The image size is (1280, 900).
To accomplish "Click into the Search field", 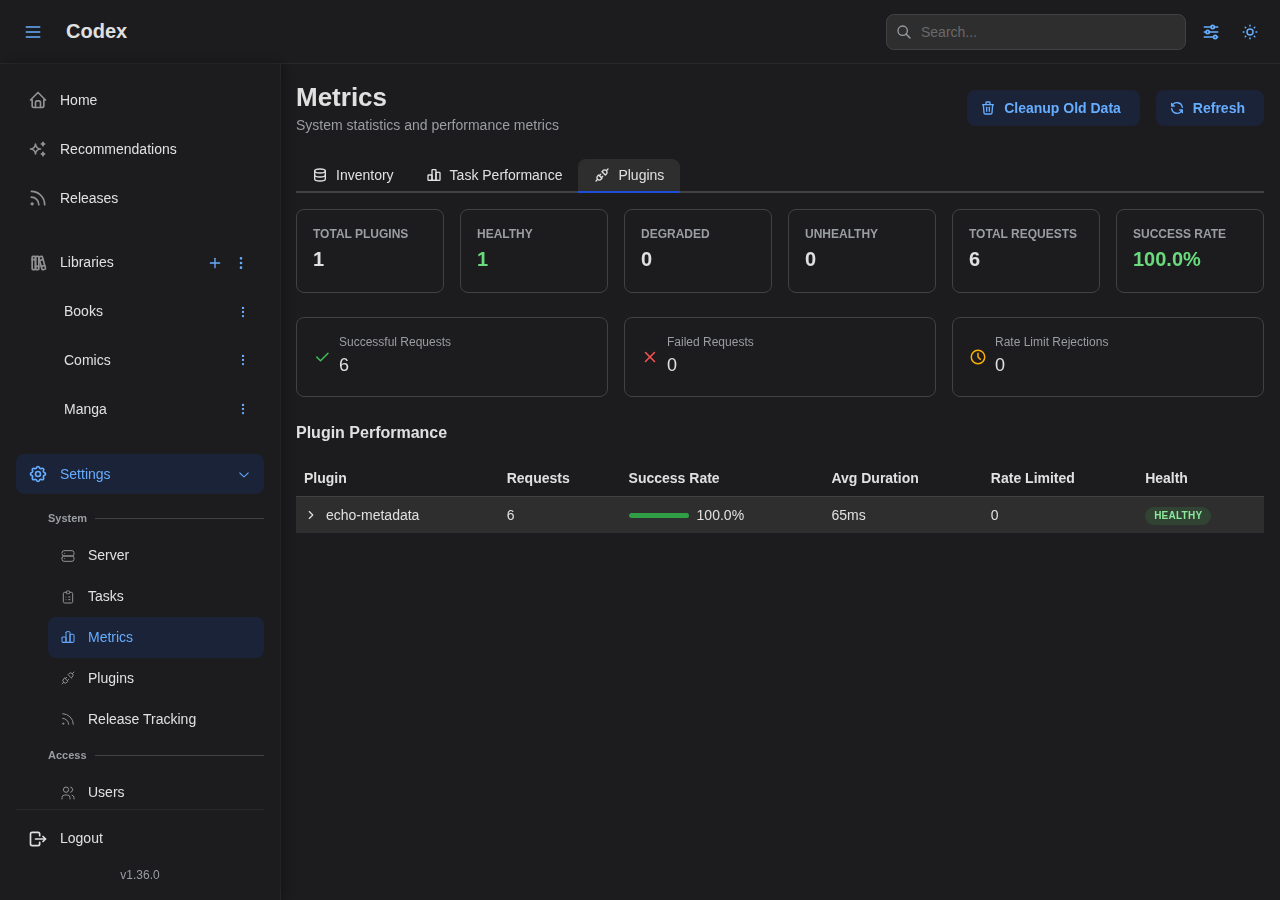I will 1036,32.
